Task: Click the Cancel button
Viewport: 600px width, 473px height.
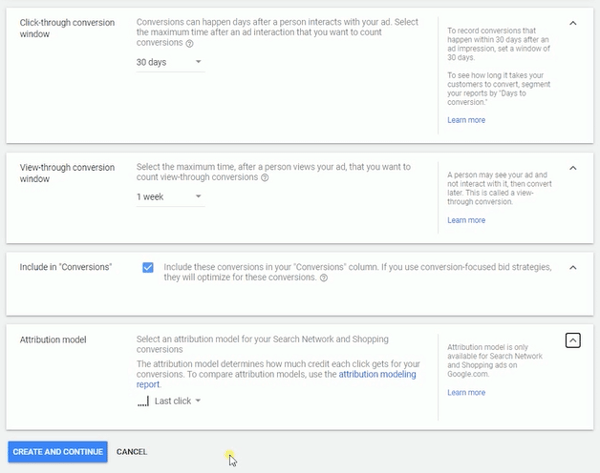Action: tap(132, 452)
